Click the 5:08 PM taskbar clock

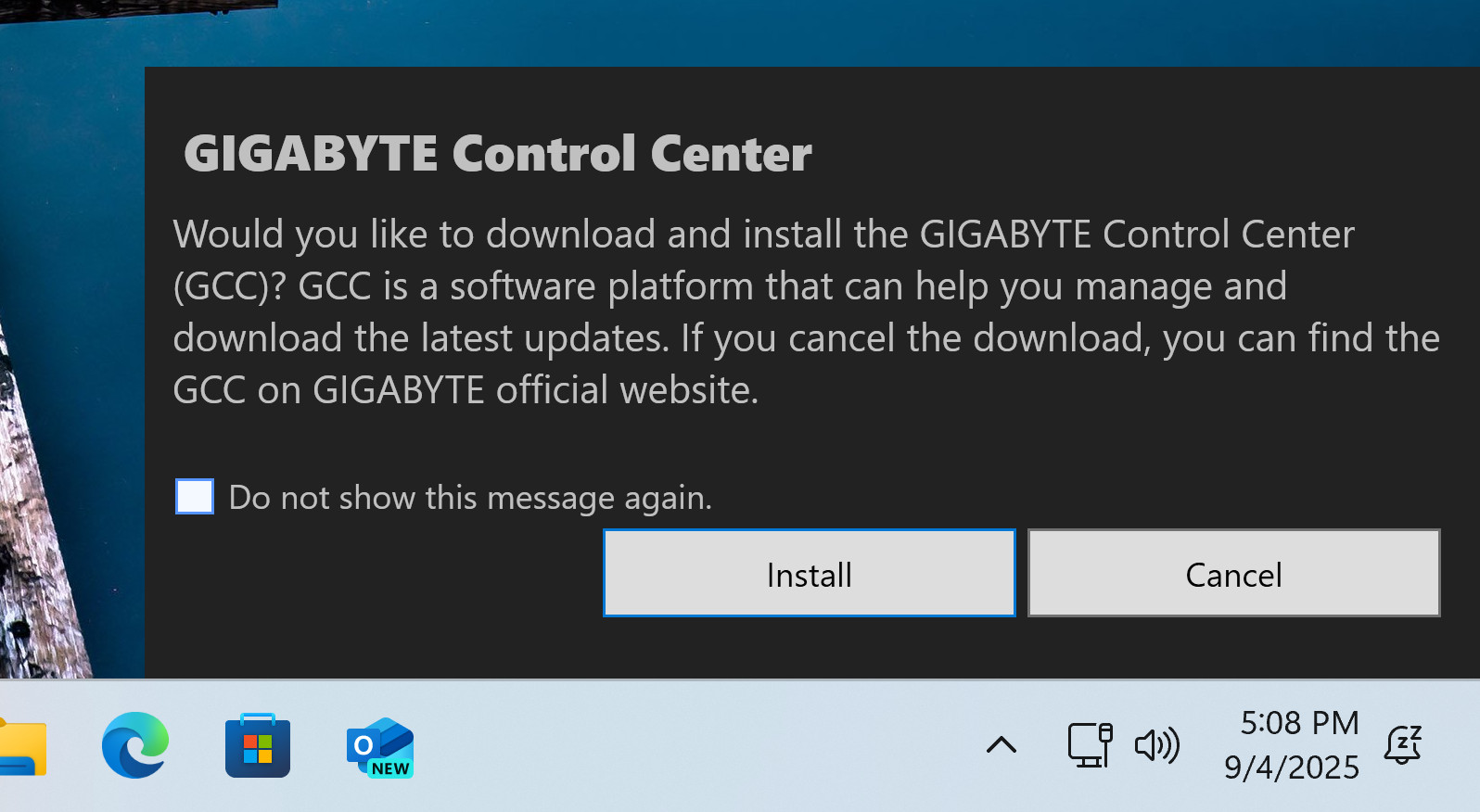(1299, 723)
